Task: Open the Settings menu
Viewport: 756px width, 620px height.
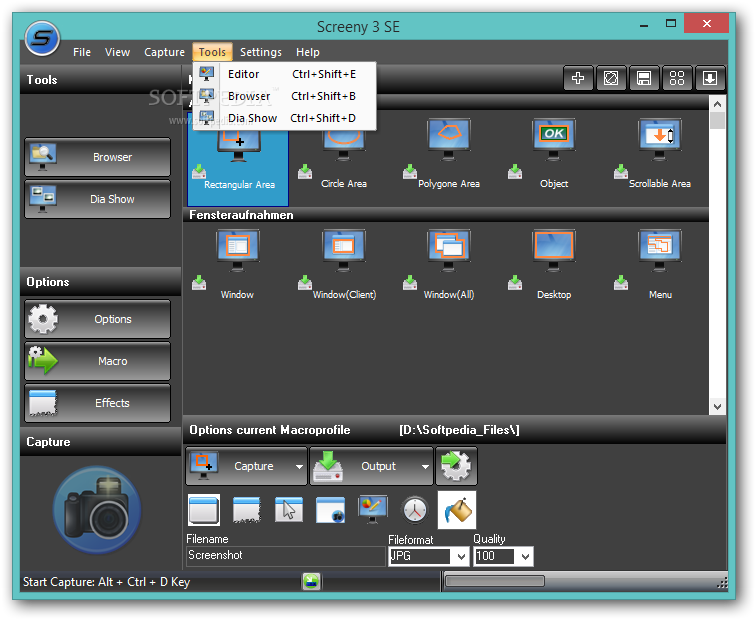Action: click(261, 52)
